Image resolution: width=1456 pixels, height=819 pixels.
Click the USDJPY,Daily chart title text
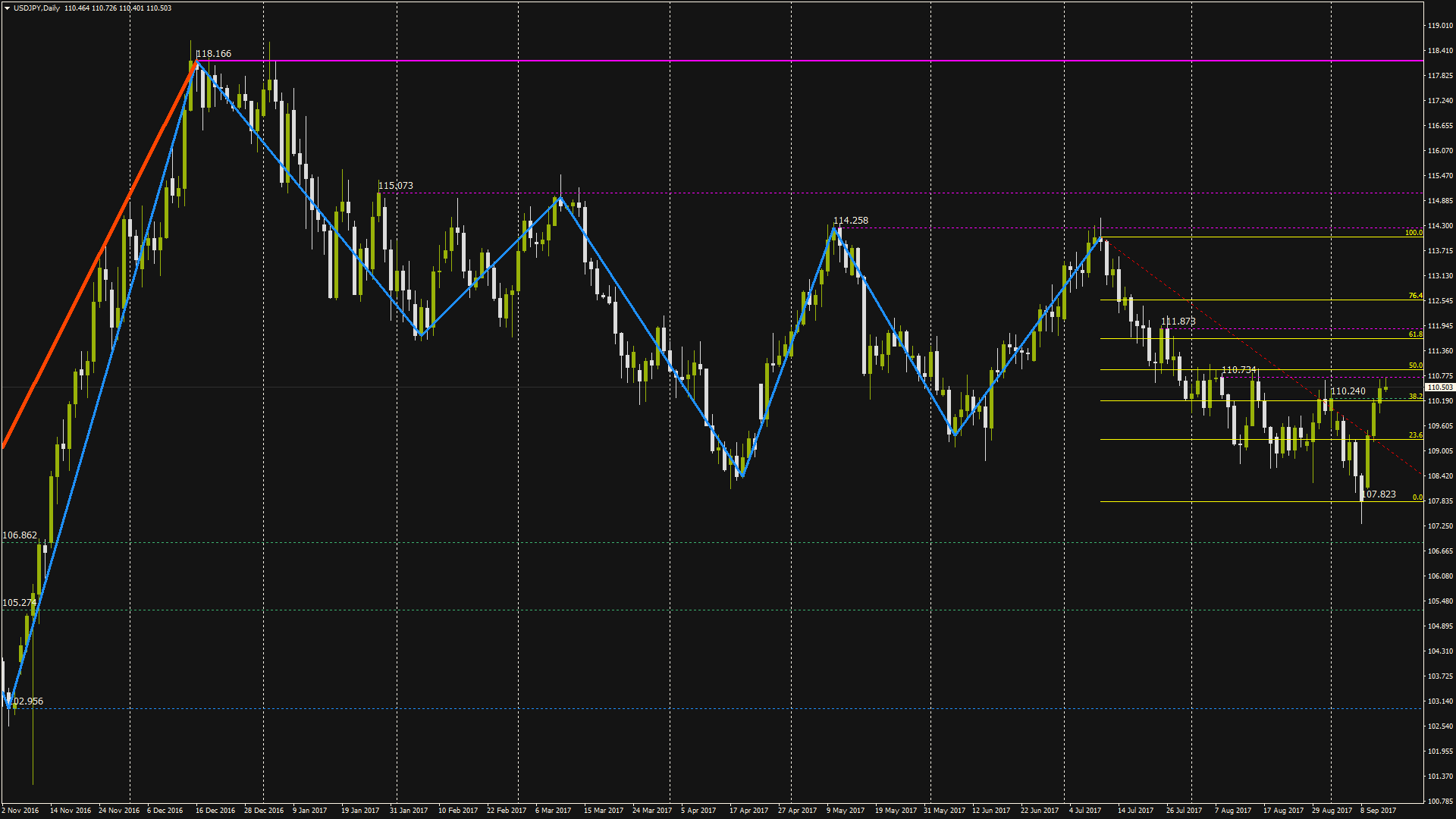coord(36,8)
